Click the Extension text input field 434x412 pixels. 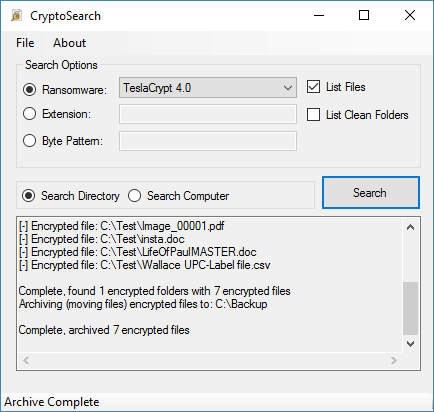(208, 114)
